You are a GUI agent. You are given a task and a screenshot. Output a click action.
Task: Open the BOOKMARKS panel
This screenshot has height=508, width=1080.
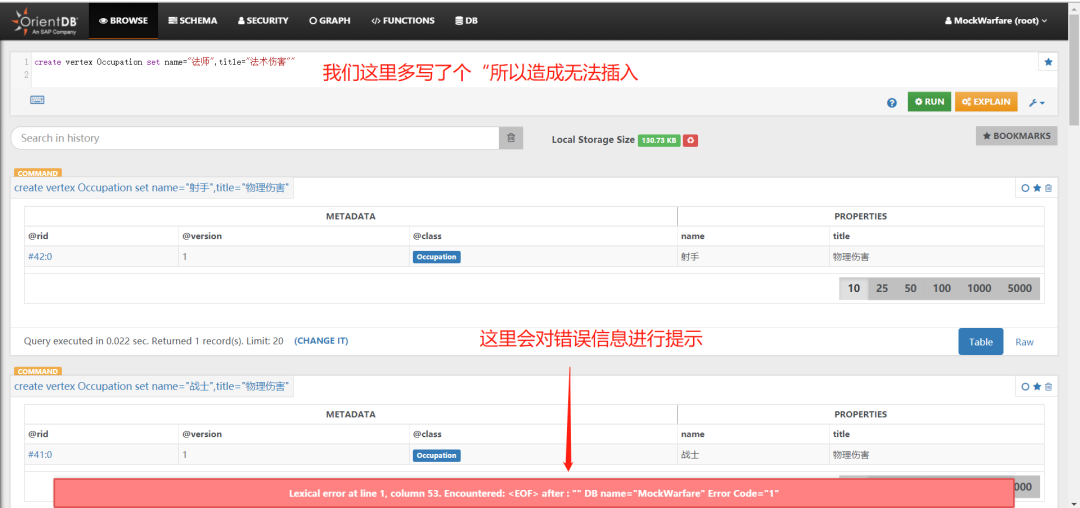coord(1017,136)
